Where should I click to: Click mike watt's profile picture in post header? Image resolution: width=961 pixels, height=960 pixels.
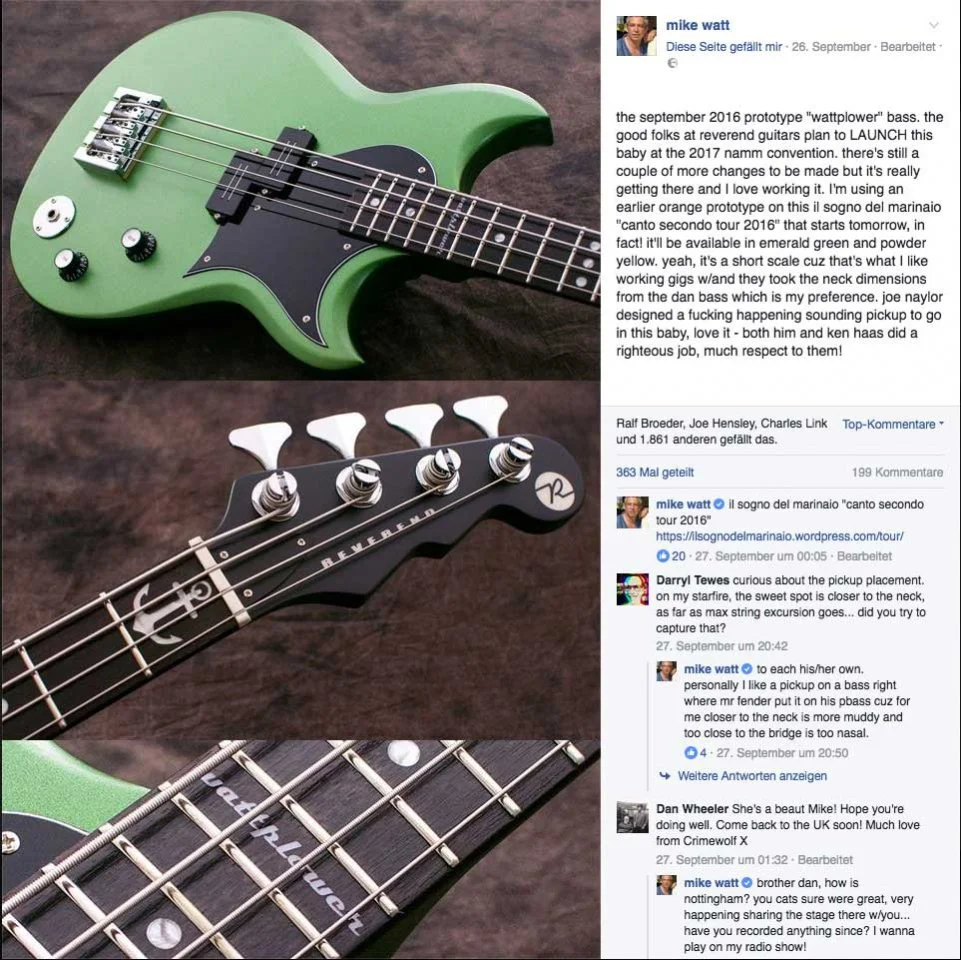[x=636, y=36]
